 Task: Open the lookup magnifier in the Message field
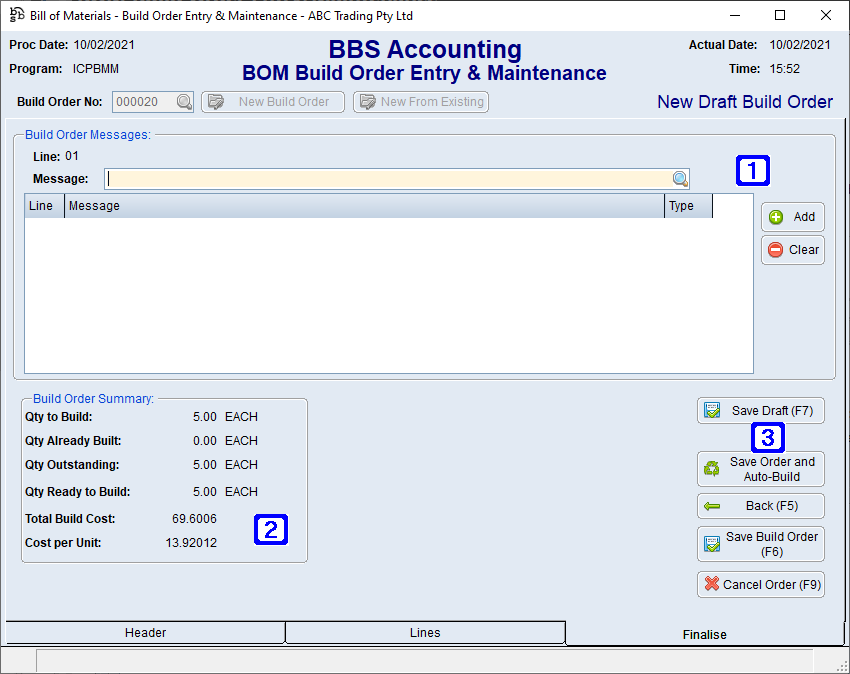(x=680, y=178)
